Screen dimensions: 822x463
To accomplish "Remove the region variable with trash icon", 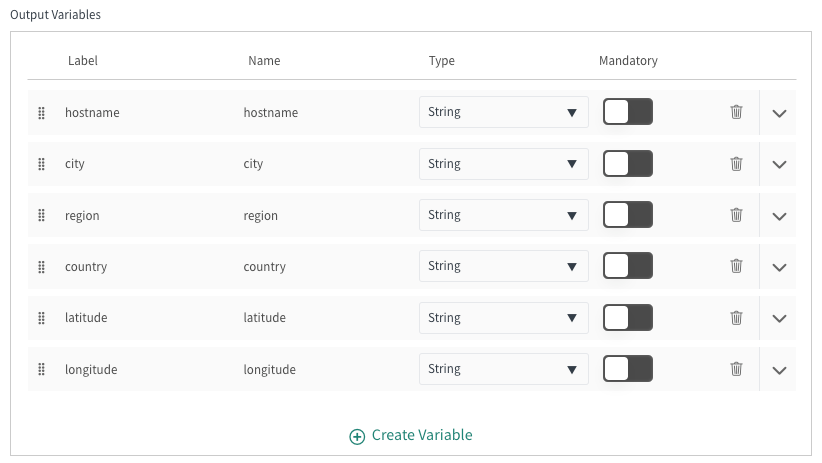I will coord(736,215).
